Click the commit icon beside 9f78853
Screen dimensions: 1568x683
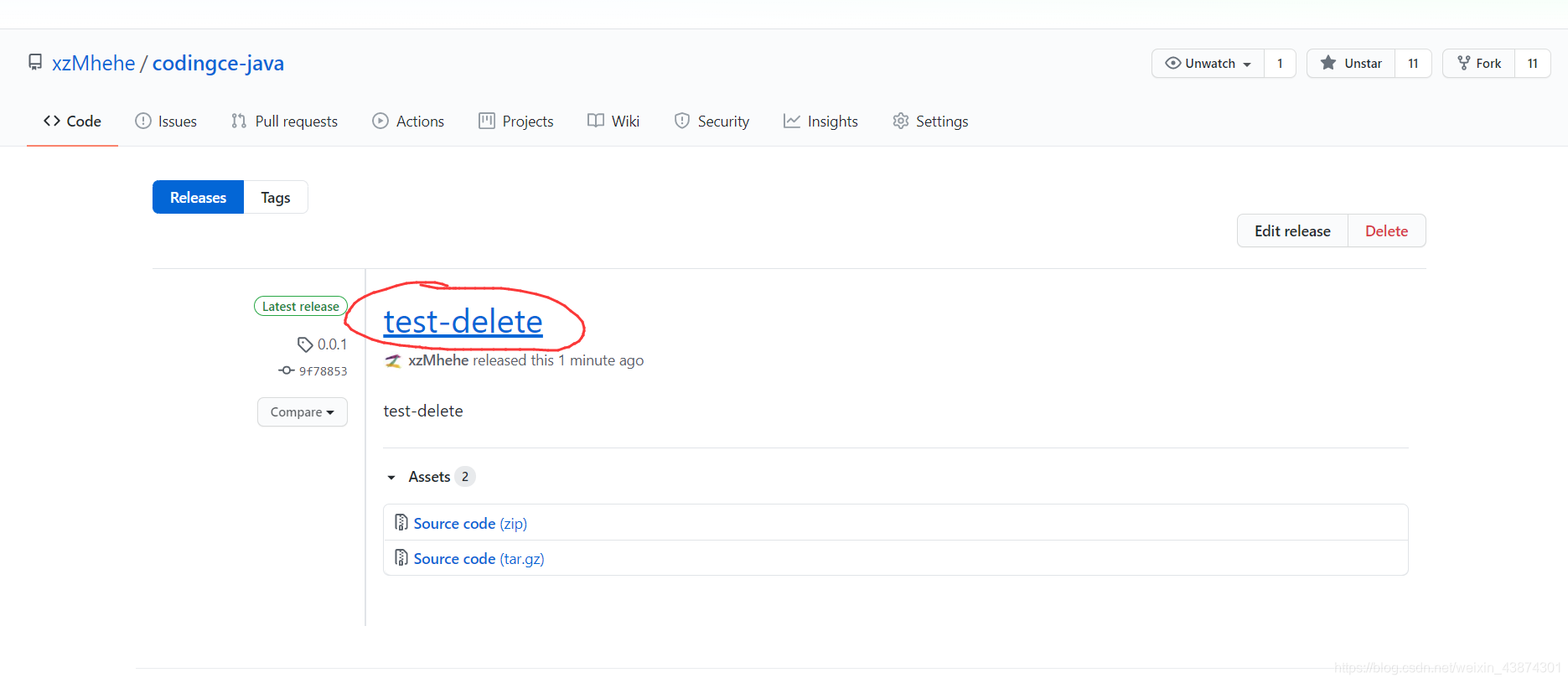[x=287, y=370]
